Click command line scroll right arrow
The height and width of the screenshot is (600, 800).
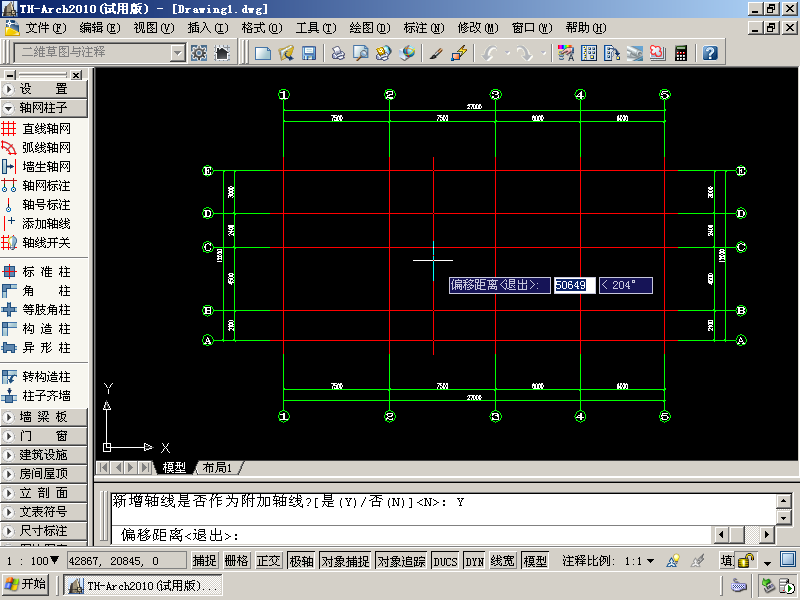[767, 535]
